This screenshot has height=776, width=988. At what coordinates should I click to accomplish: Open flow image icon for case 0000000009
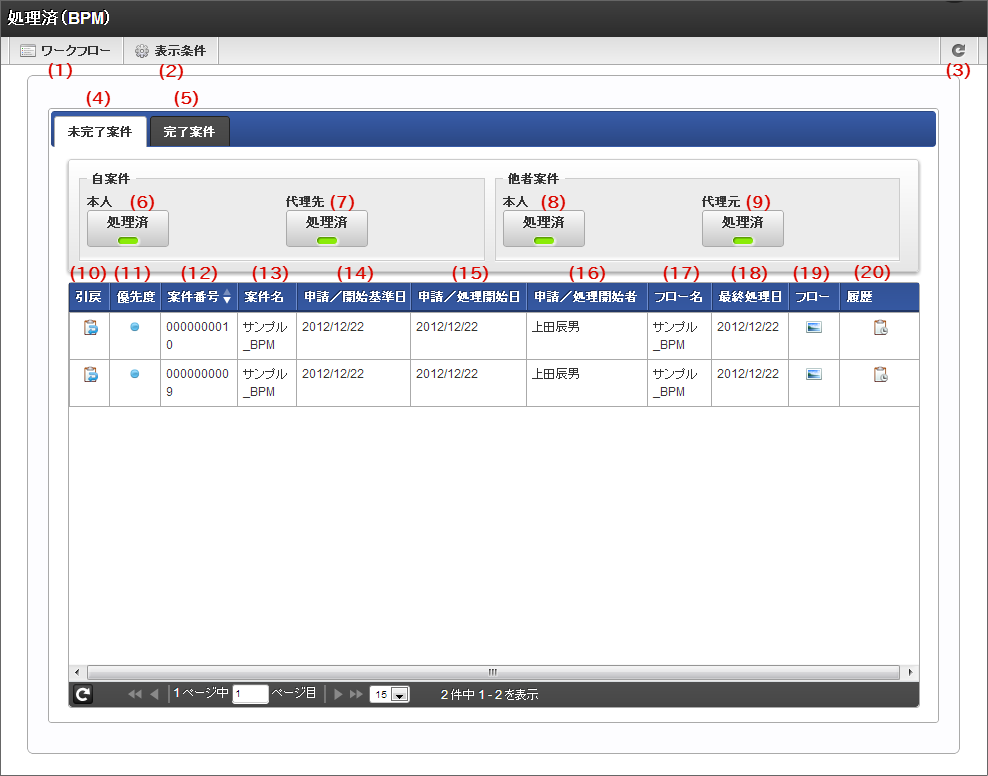click(x=814, y=374)
